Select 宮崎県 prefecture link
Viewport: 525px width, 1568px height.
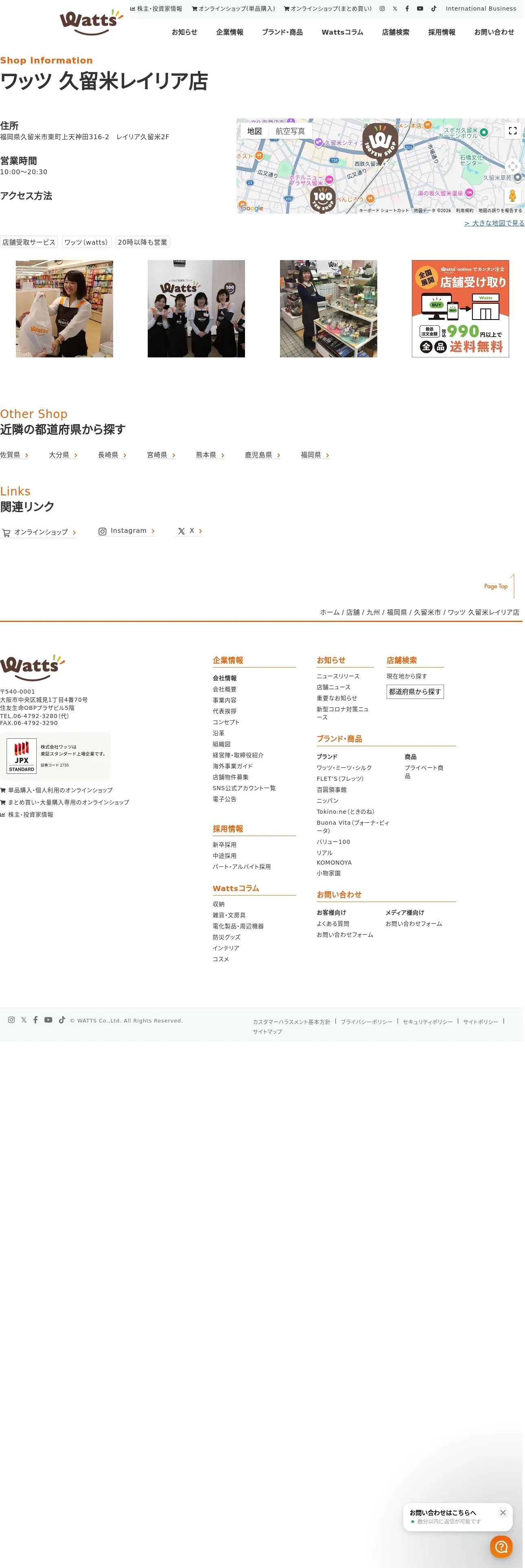point(161,455)
